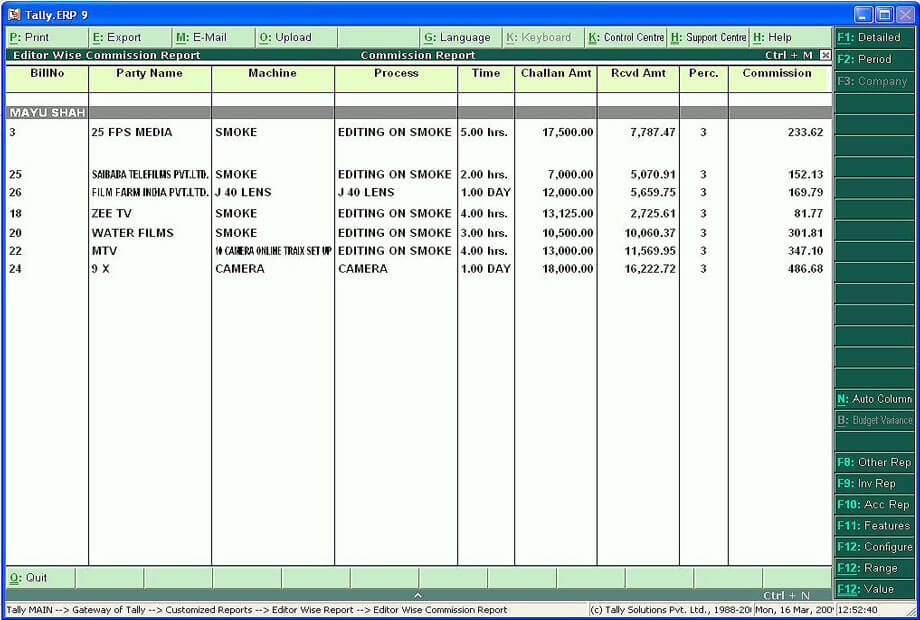Click the Keyboard button
This screenshot has height=620, width=920.
pos(544,38)
